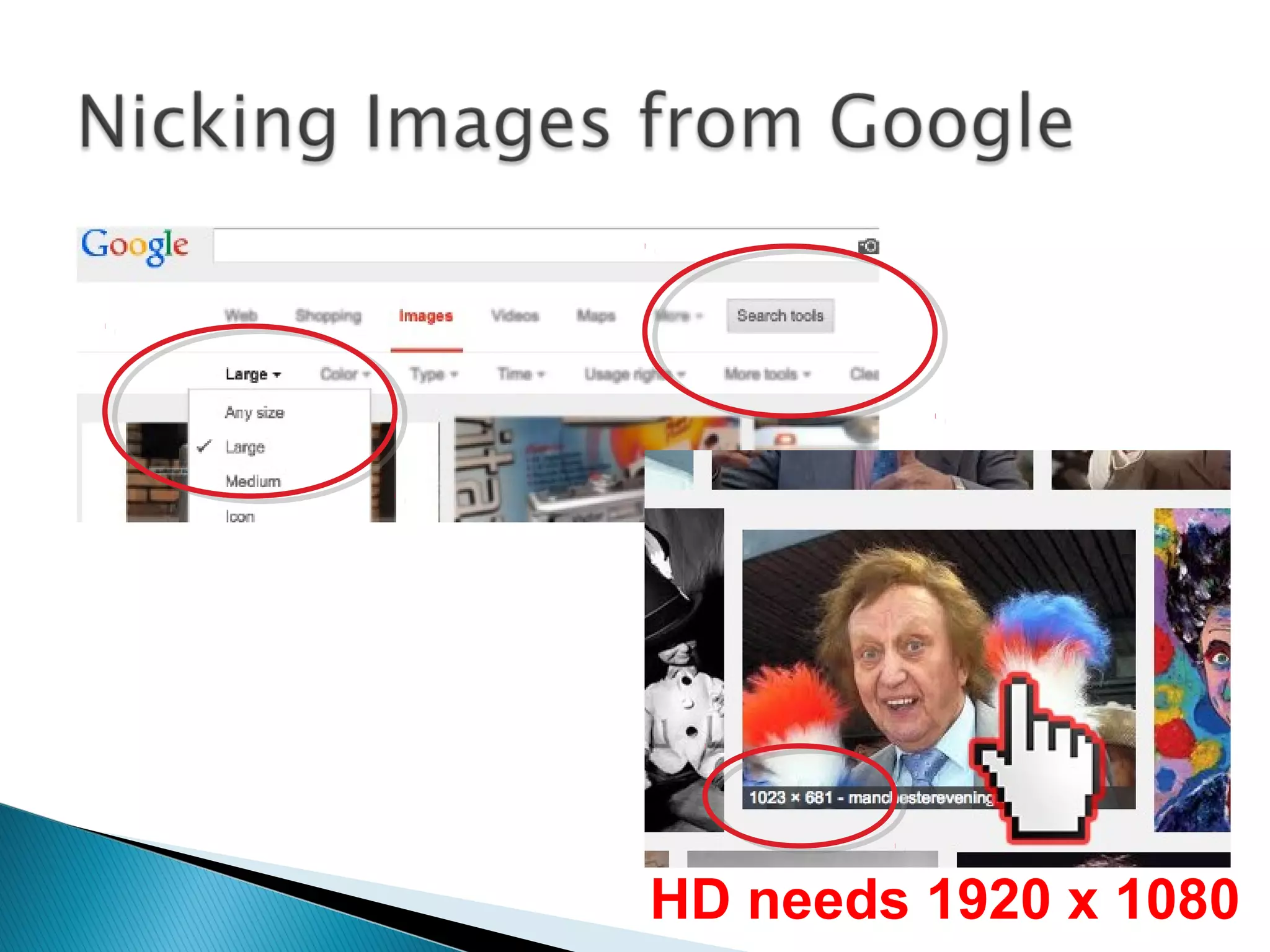Switch to the Images tab

pyautogui.click(x=425, y=316)
